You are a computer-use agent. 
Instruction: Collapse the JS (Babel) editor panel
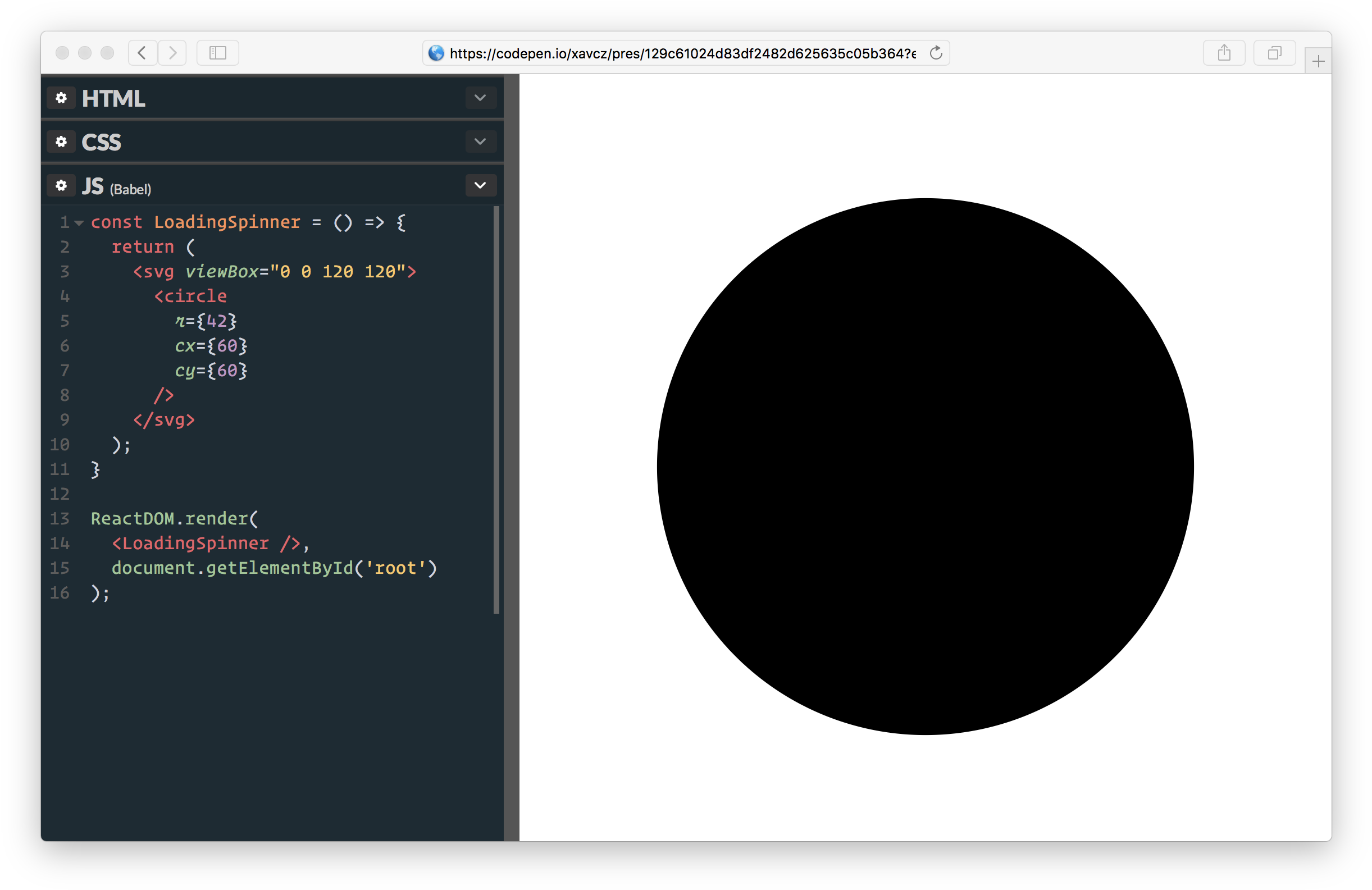point(480,185)
